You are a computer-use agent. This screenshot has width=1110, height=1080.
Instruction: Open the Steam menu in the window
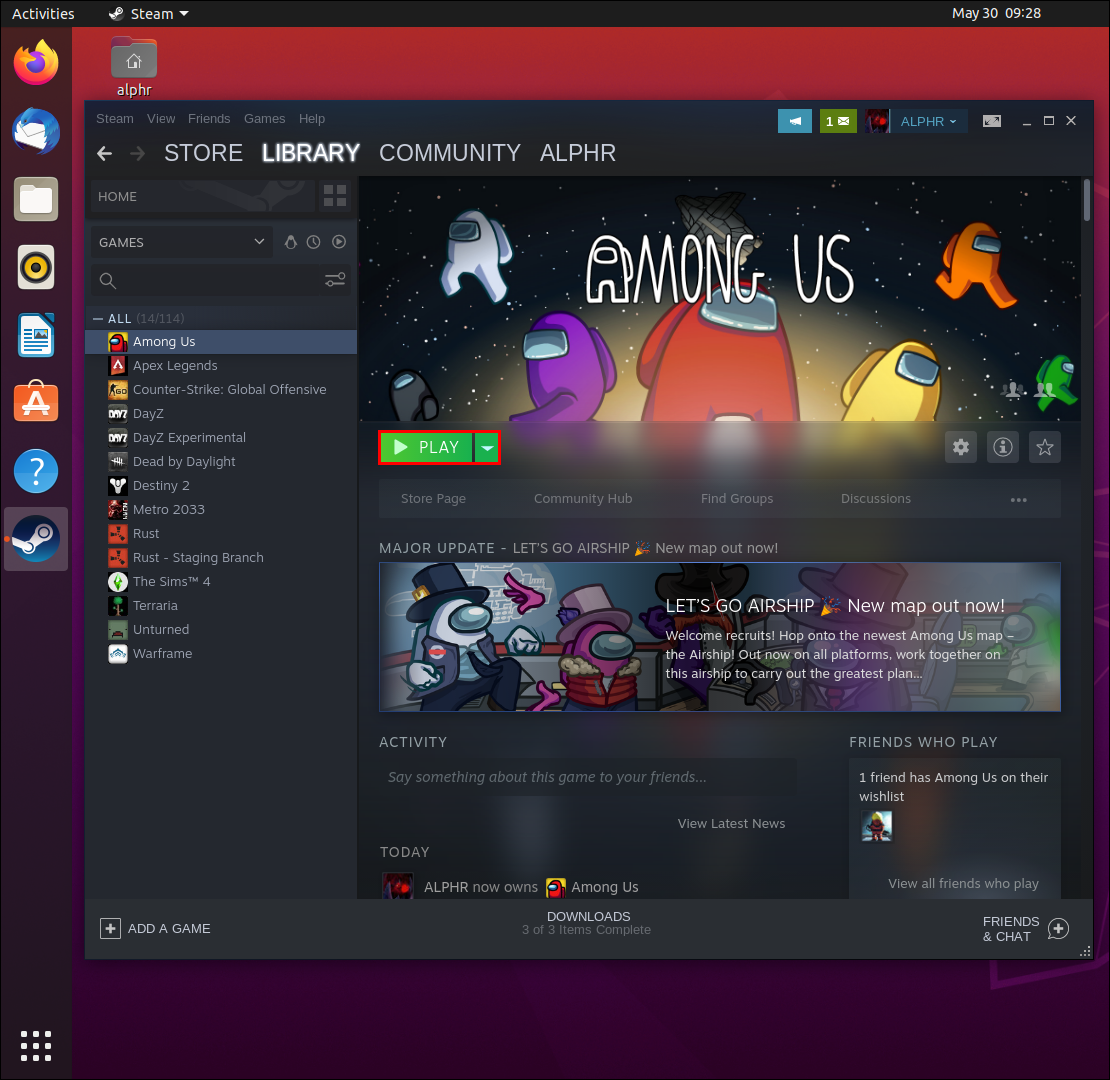click(115, 119)
